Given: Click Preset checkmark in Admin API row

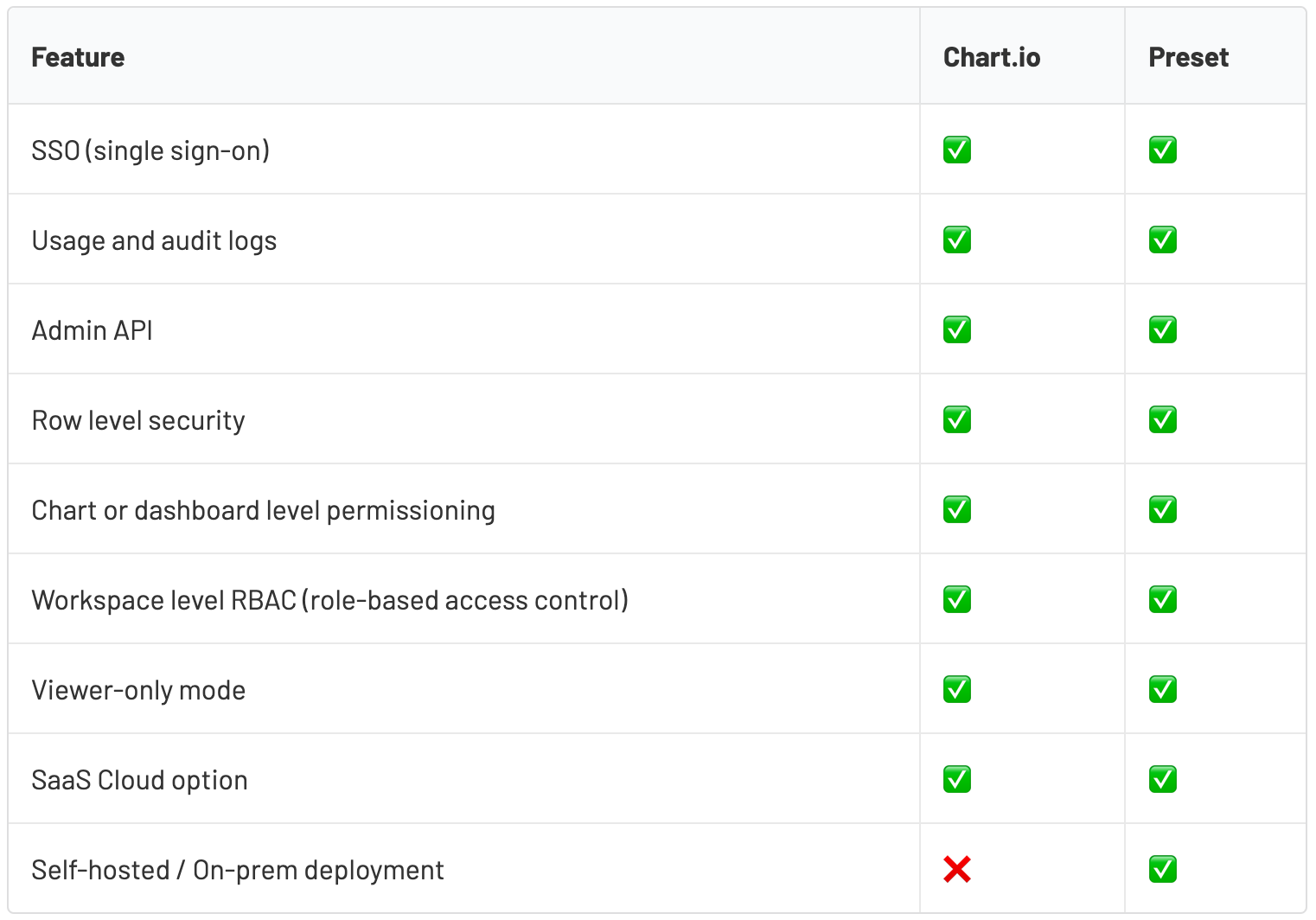Looking at the screenshot, I should pos(1163,329).
